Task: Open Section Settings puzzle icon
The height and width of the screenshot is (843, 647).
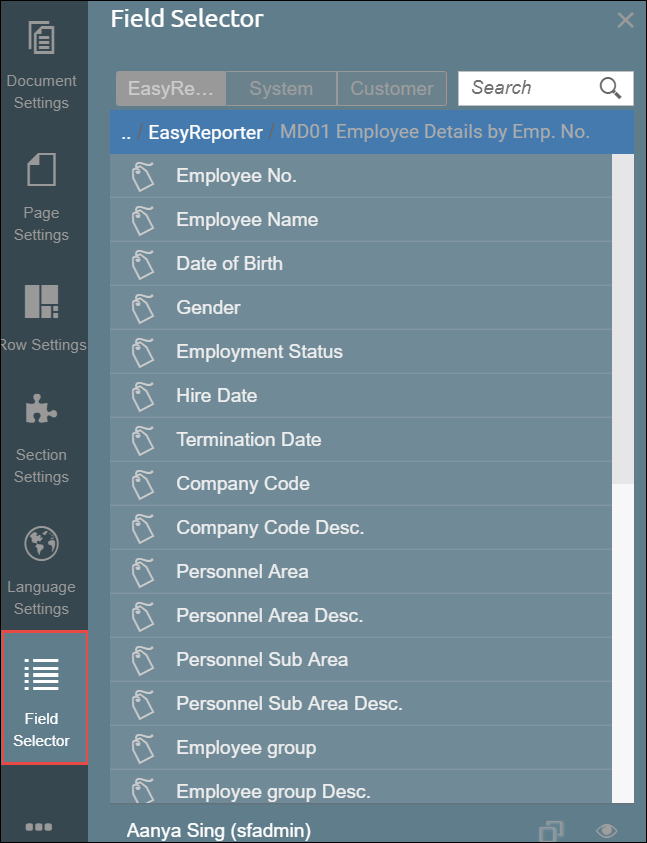Action: point(41,411)
